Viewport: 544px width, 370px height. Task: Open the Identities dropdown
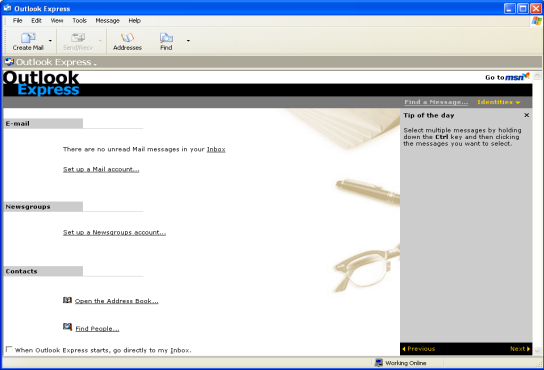click(499, 102)
